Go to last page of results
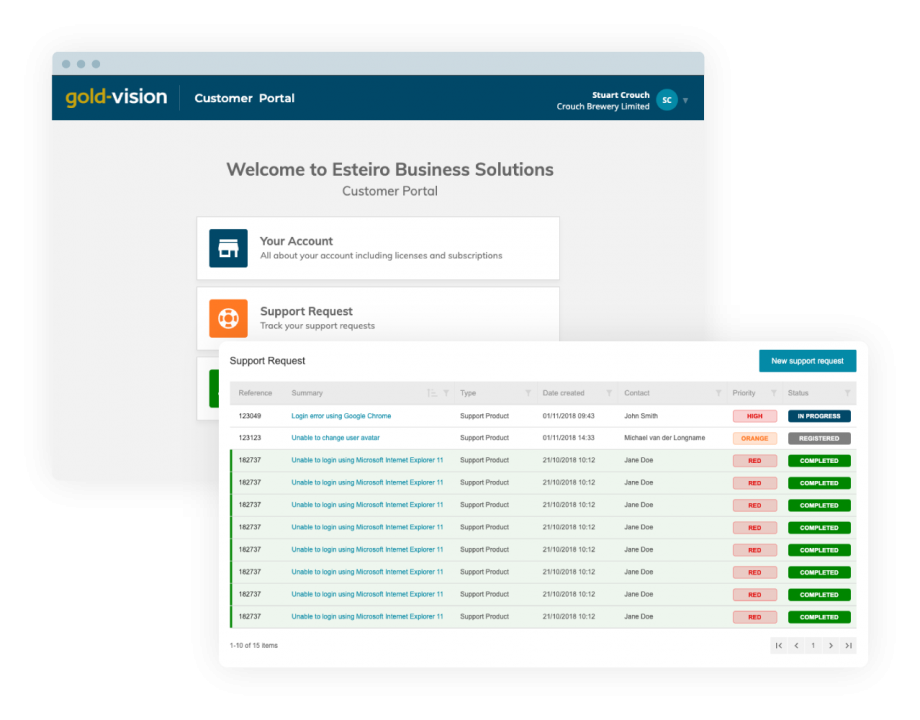The width and height of the screenshot is (920, 720). [x=848, y=645]
